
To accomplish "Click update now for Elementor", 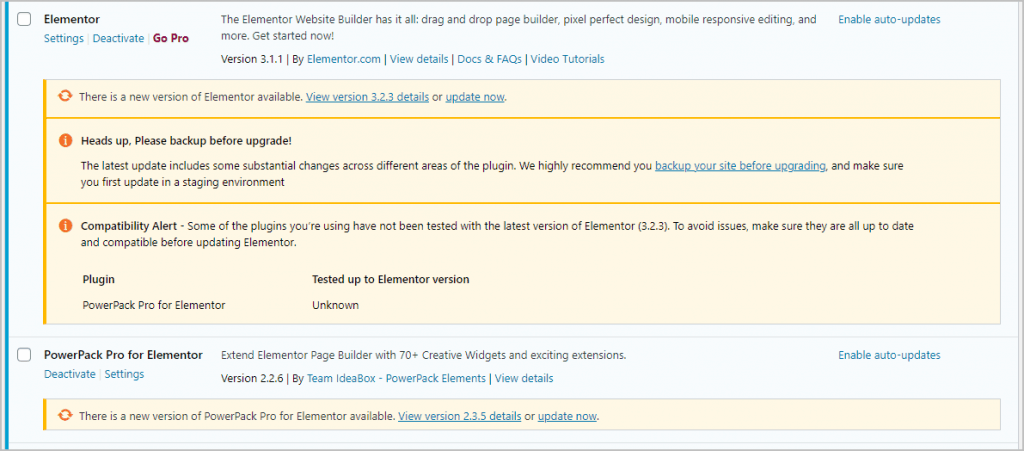I will (475, 97).
